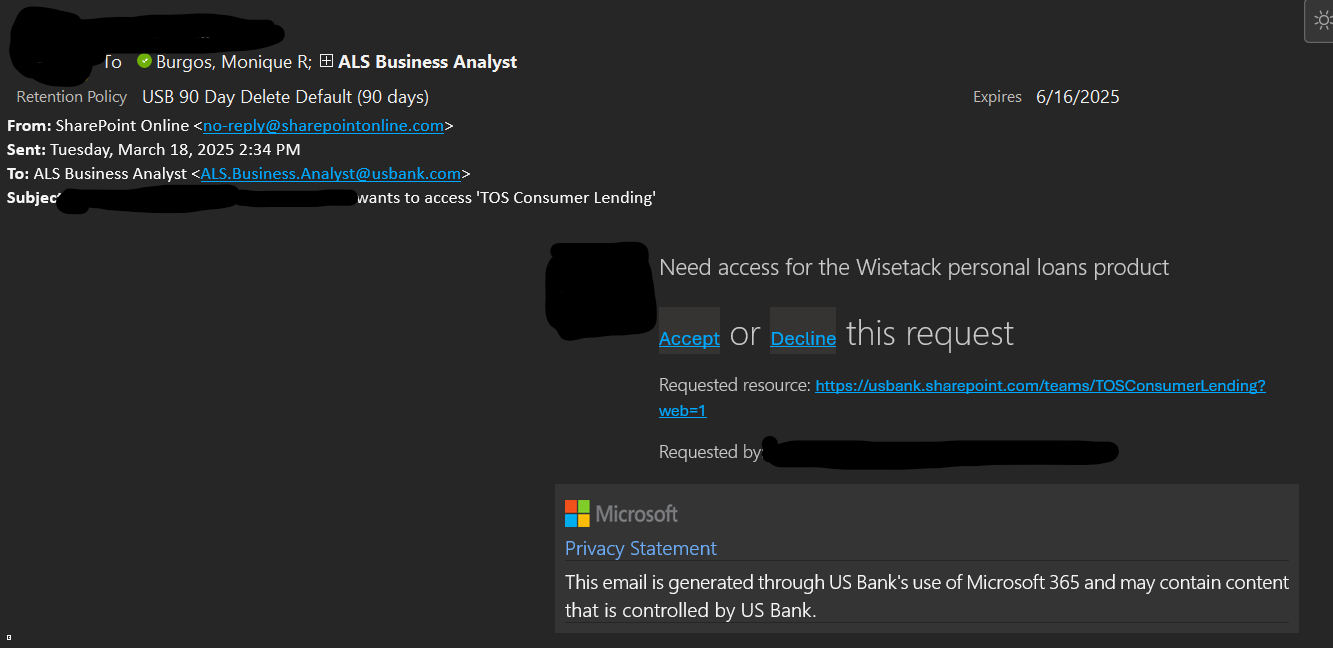This screenshot has height=648, width=1333.
Task: Click the Wisetack personal loans request message
Action: pos(914,268)
